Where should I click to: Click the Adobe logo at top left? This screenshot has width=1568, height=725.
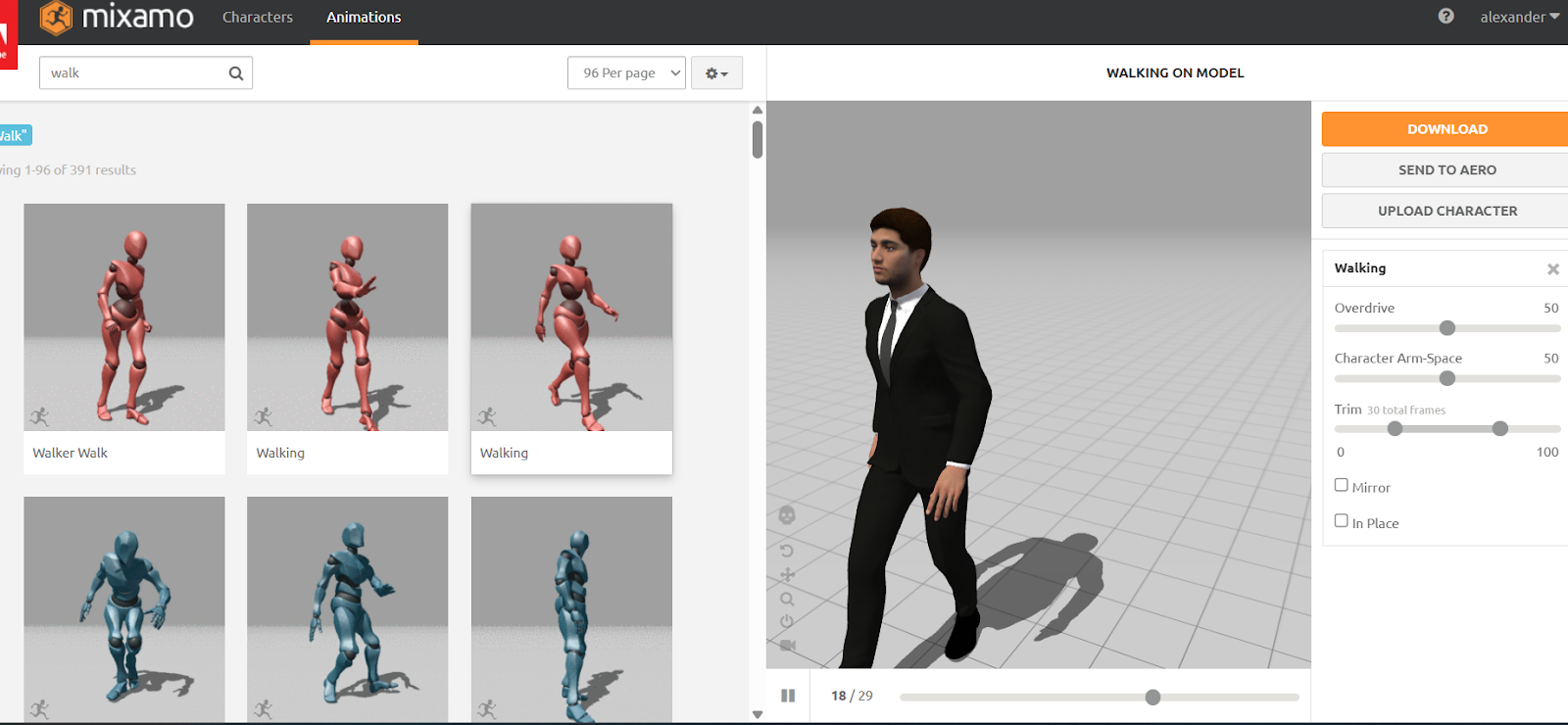pos(8,34)
